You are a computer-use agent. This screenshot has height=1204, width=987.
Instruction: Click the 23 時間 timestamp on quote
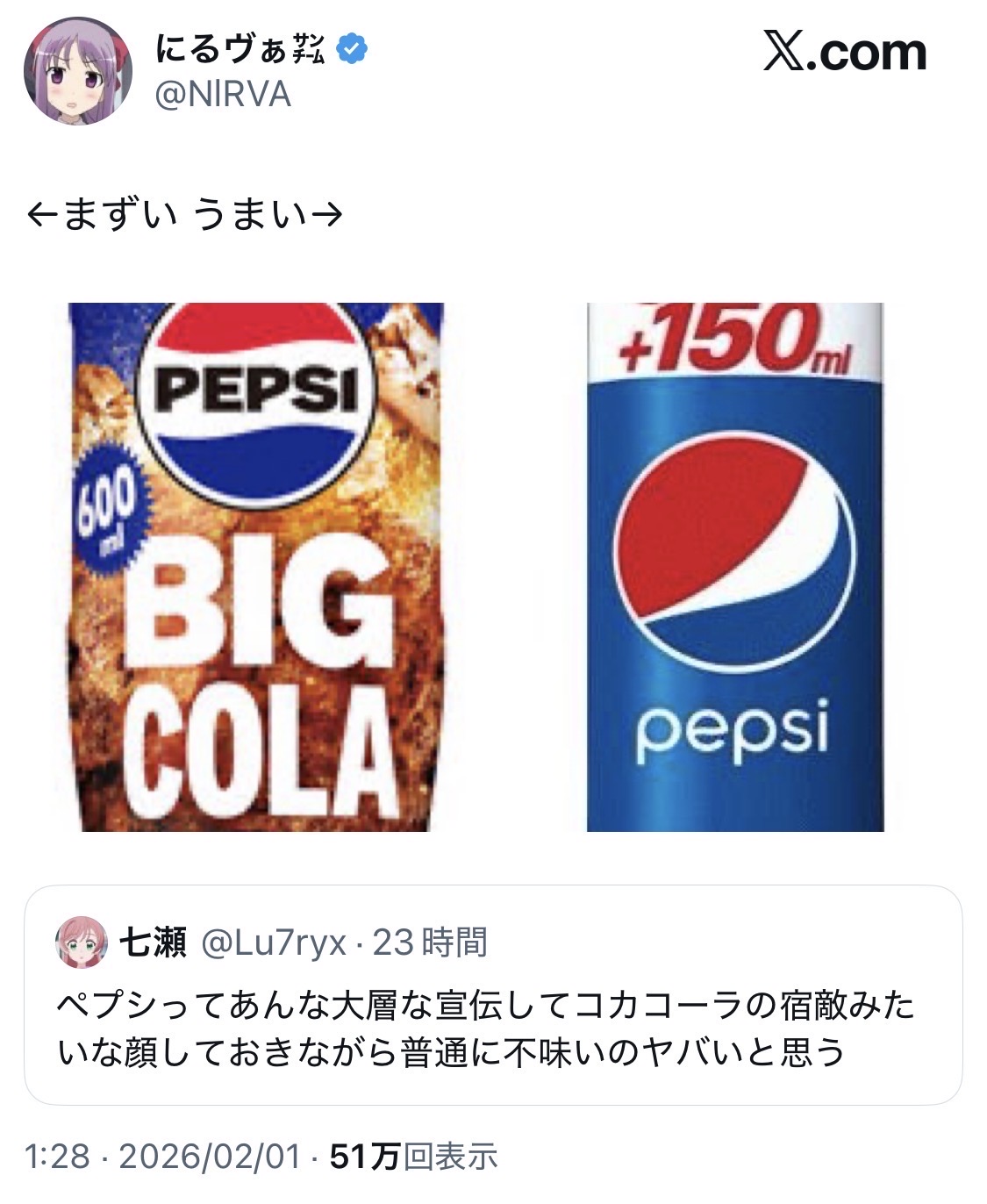click(431, 943)
